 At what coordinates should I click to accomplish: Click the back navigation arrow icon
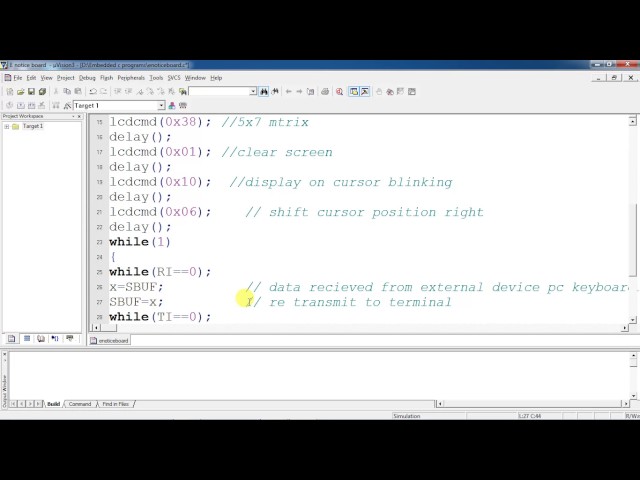click(289, 91)
